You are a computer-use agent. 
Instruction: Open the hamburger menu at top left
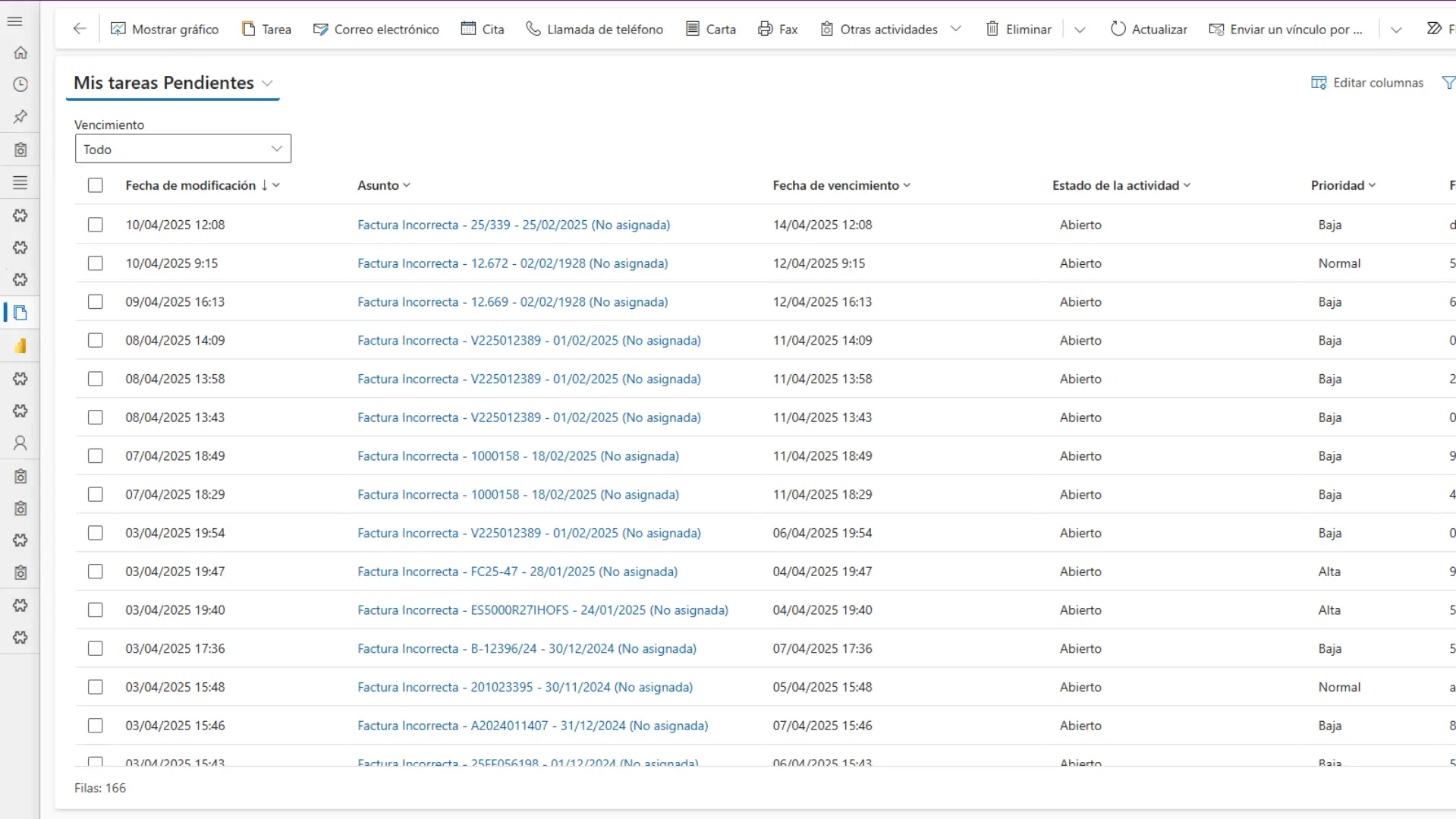tap(15, 21)
